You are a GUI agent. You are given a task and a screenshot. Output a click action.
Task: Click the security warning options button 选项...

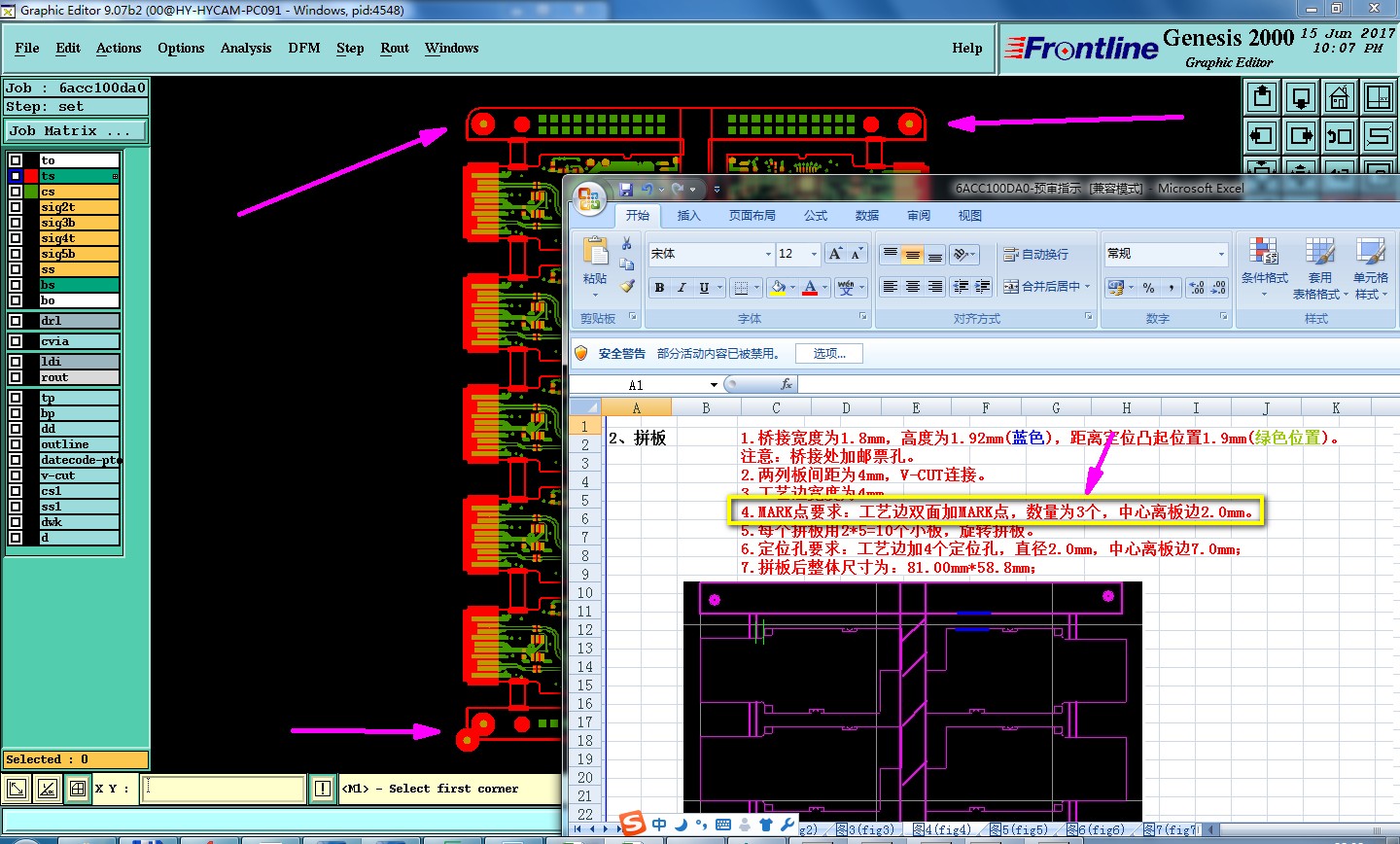tap(829, 354)
